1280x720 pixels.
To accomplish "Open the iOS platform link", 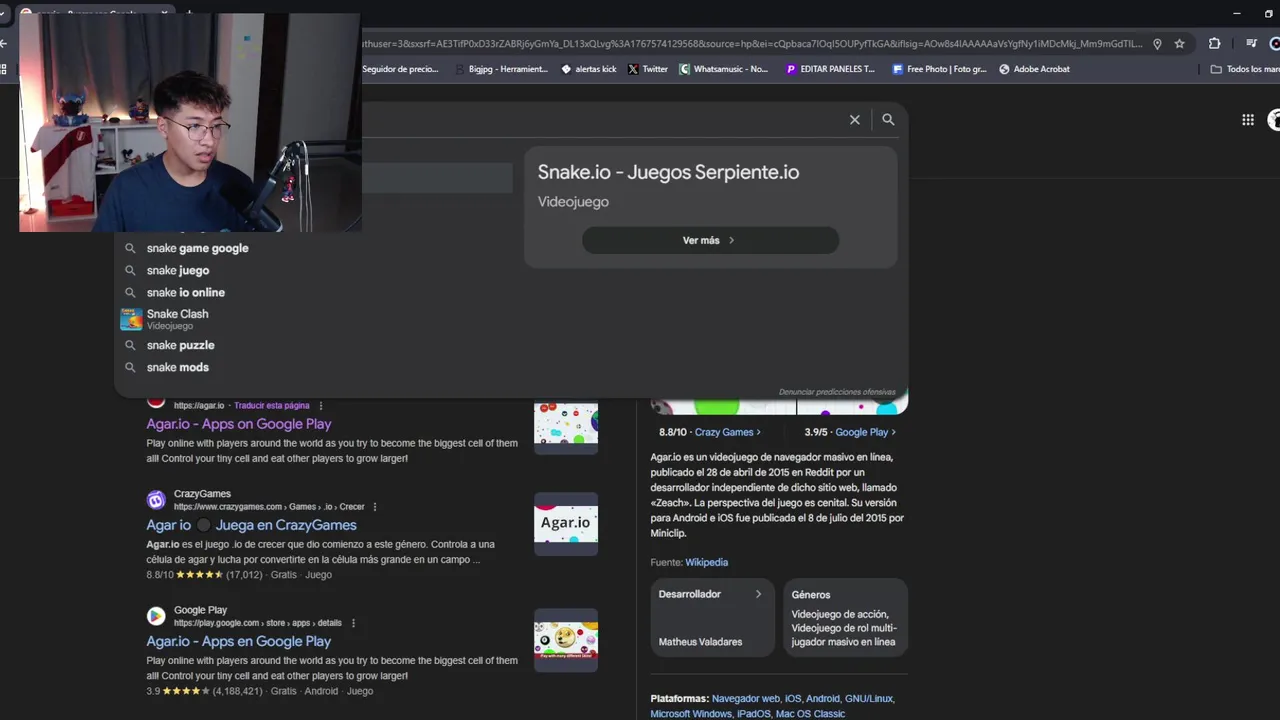I will point(793,699).
